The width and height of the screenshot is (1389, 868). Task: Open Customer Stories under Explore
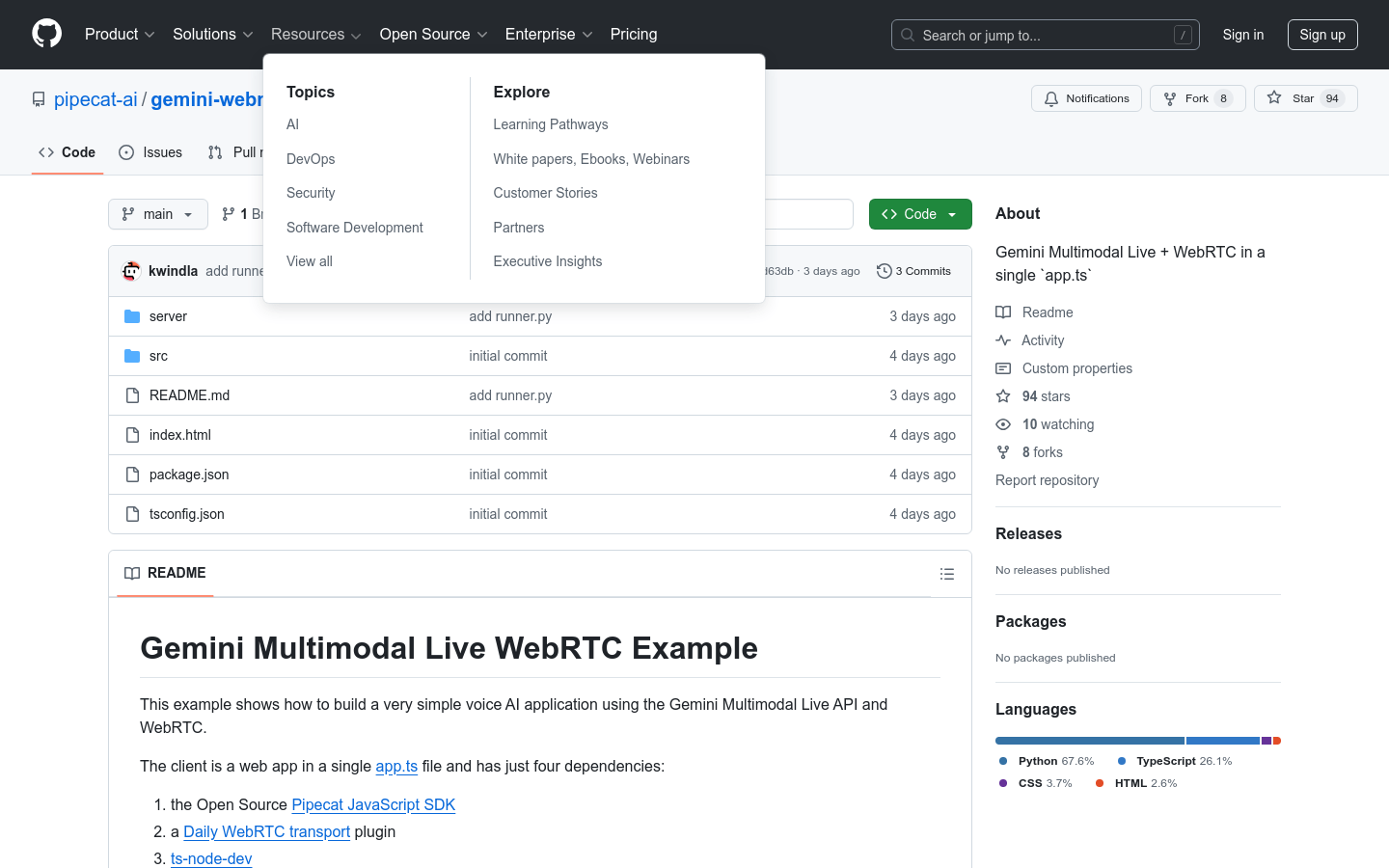(545, 193)
